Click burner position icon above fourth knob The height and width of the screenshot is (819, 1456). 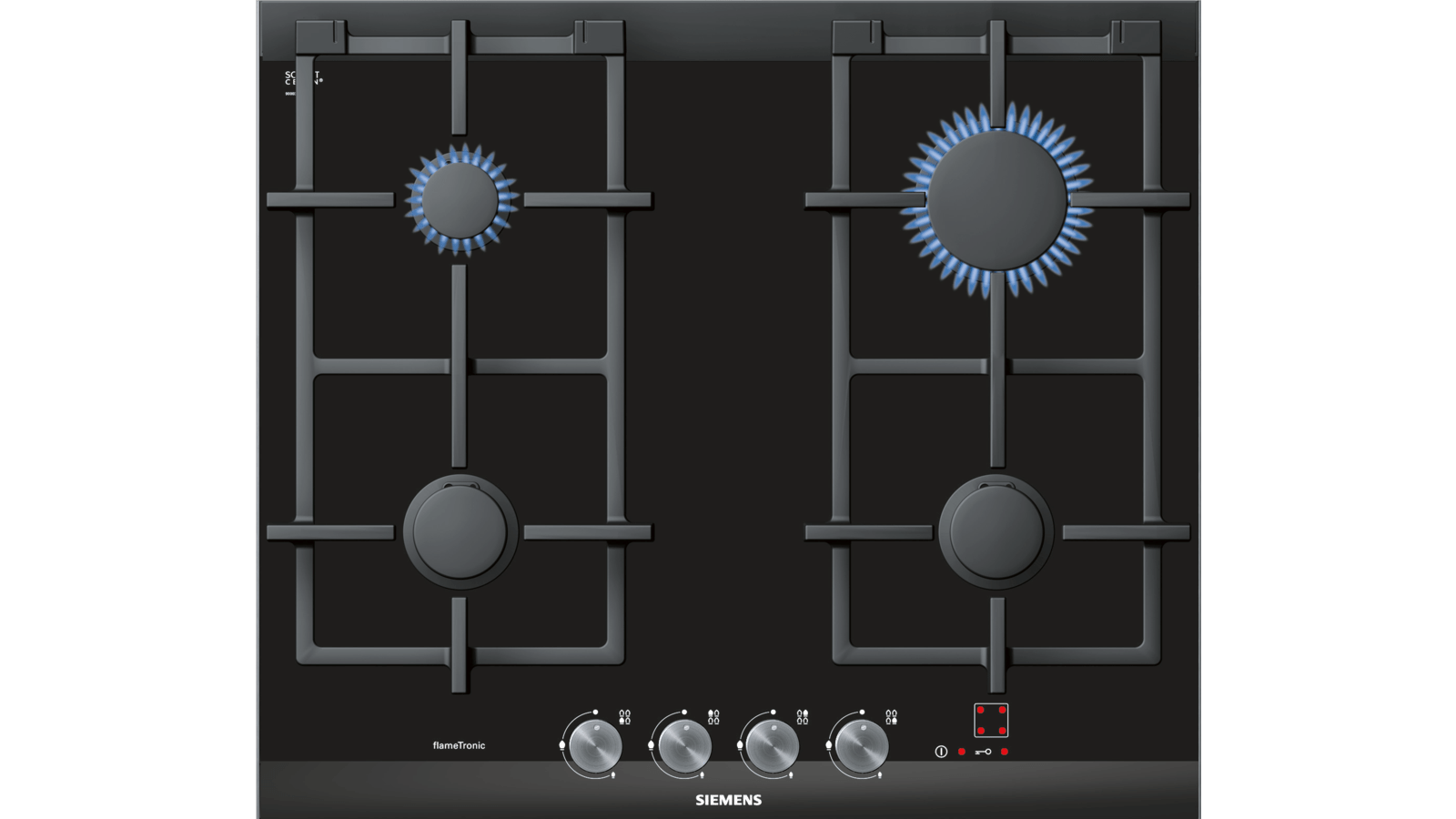891,717
